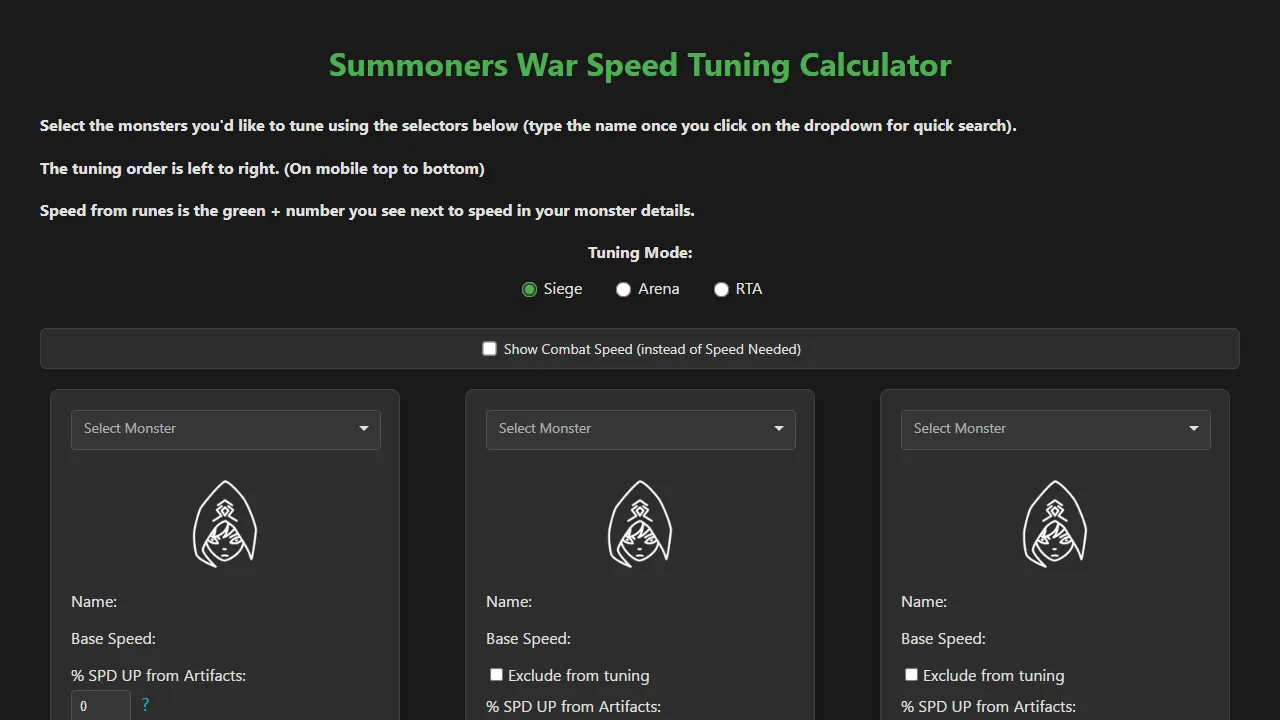Click the Siege radio button
1280x720 pixels.
click(x=529, y=289)
